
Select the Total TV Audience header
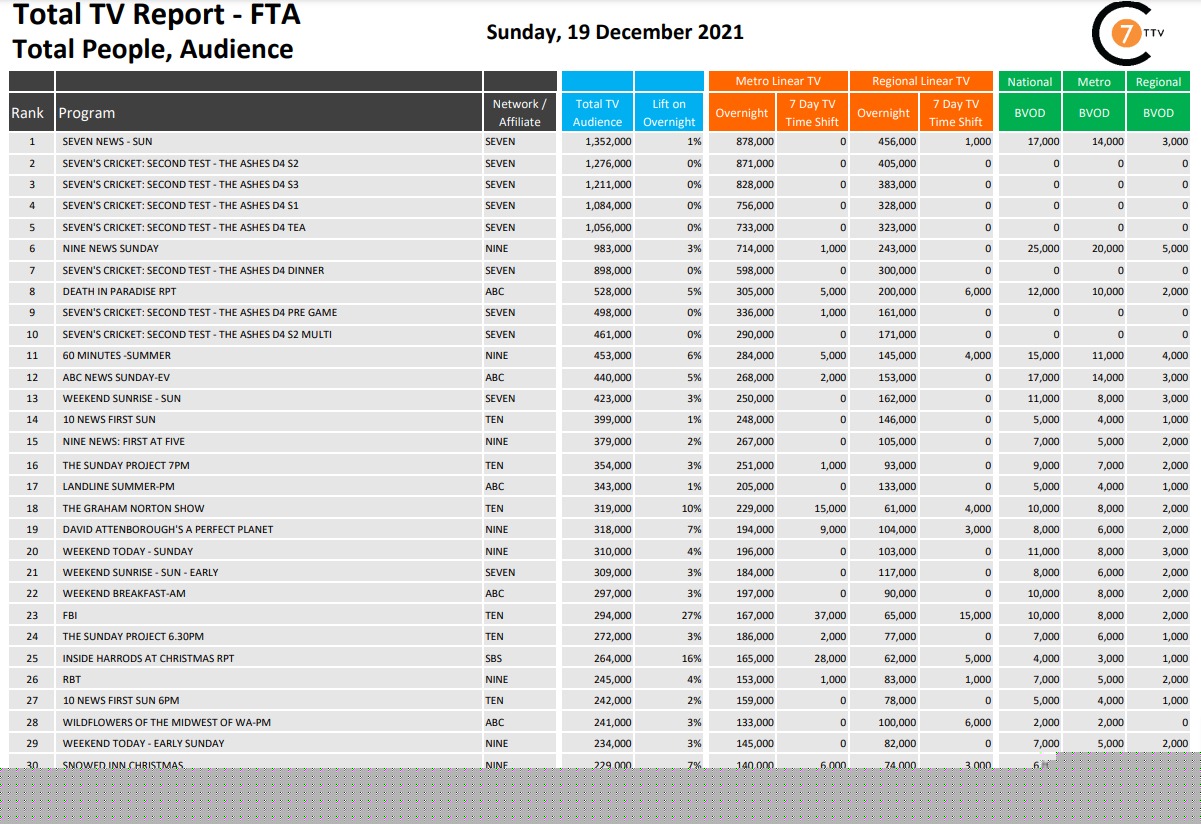tap(597, 113)
